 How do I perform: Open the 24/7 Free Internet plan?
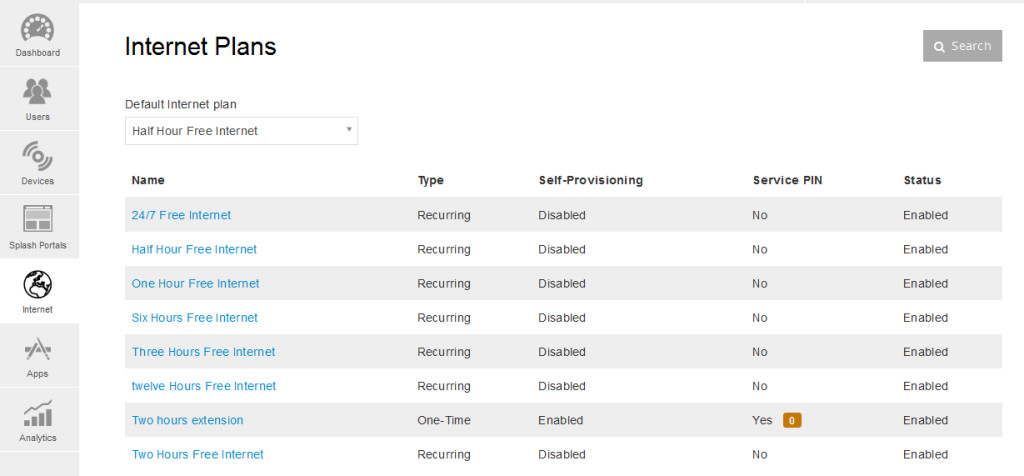coord(181,215)
